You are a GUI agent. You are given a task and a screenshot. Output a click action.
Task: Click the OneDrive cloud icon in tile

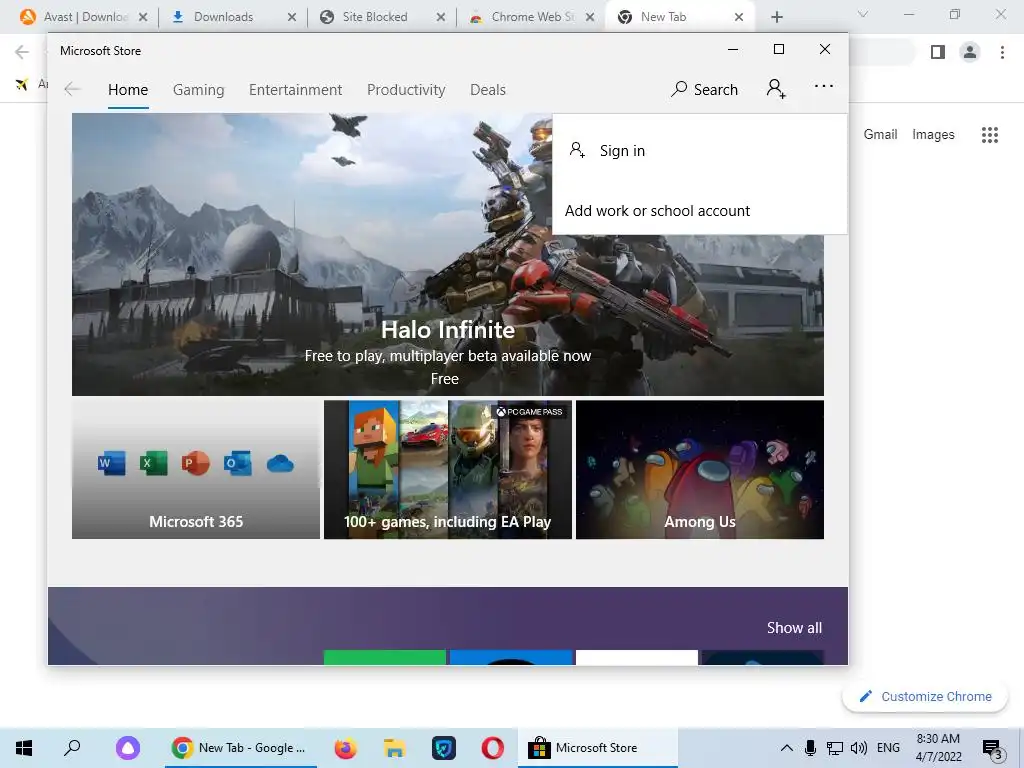[280, 464]
